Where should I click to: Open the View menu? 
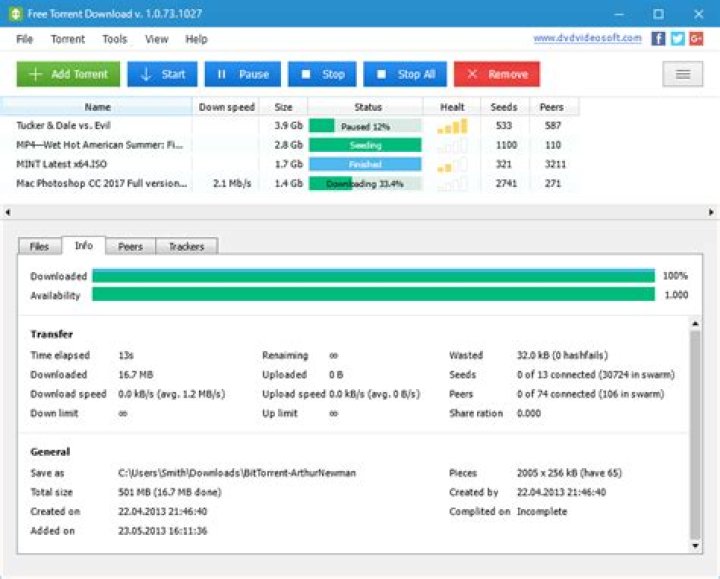(157, 39)
